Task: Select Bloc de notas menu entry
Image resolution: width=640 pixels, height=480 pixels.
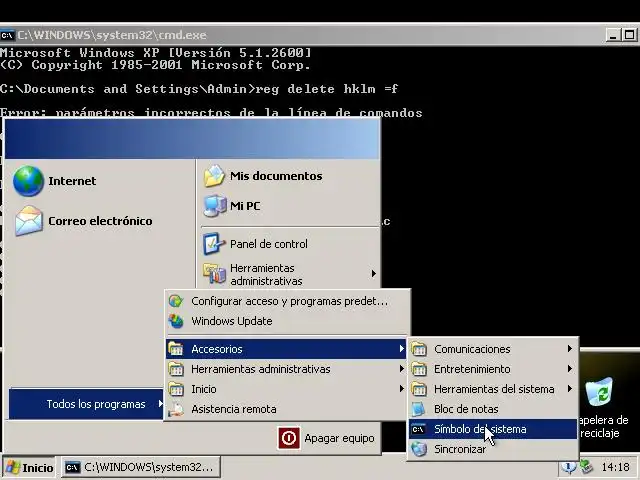Action: (493, 409)
